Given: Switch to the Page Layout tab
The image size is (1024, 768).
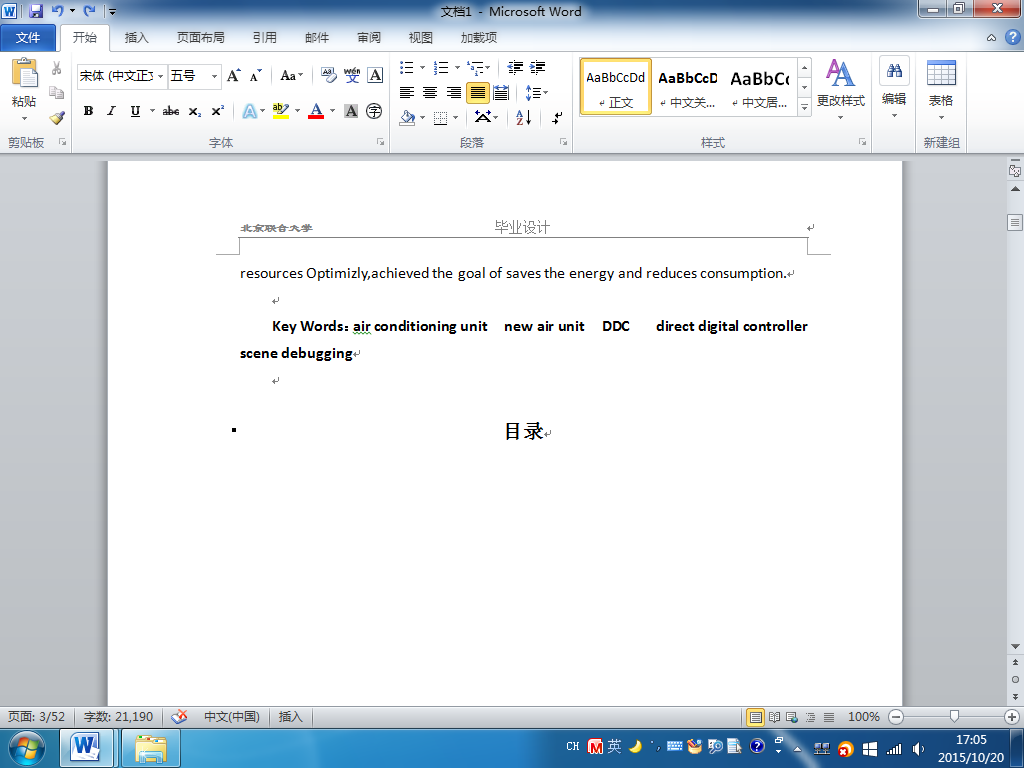Looking at the screenshot, I should [x=200, y=38].
